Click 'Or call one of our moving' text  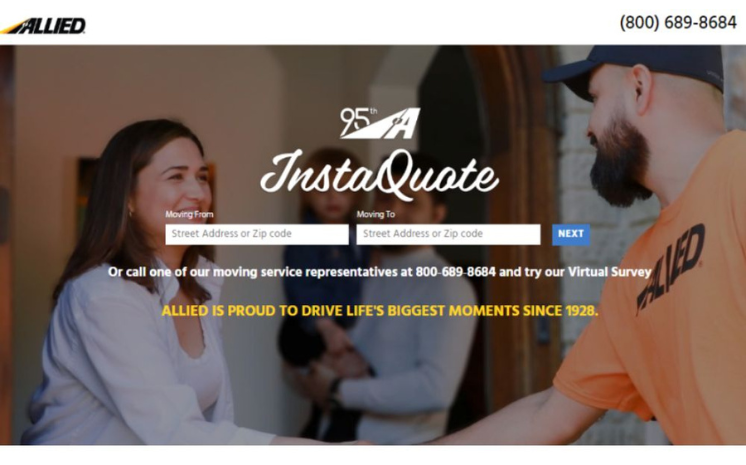tap(183, 272)
